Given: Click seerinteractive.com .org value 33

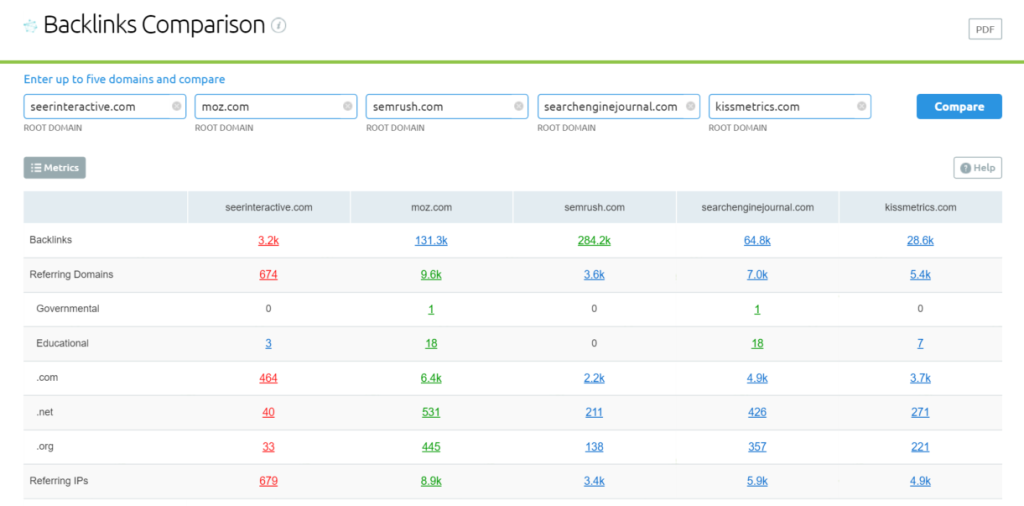Looking at the screenshot, I should click(x=268, y=446).
